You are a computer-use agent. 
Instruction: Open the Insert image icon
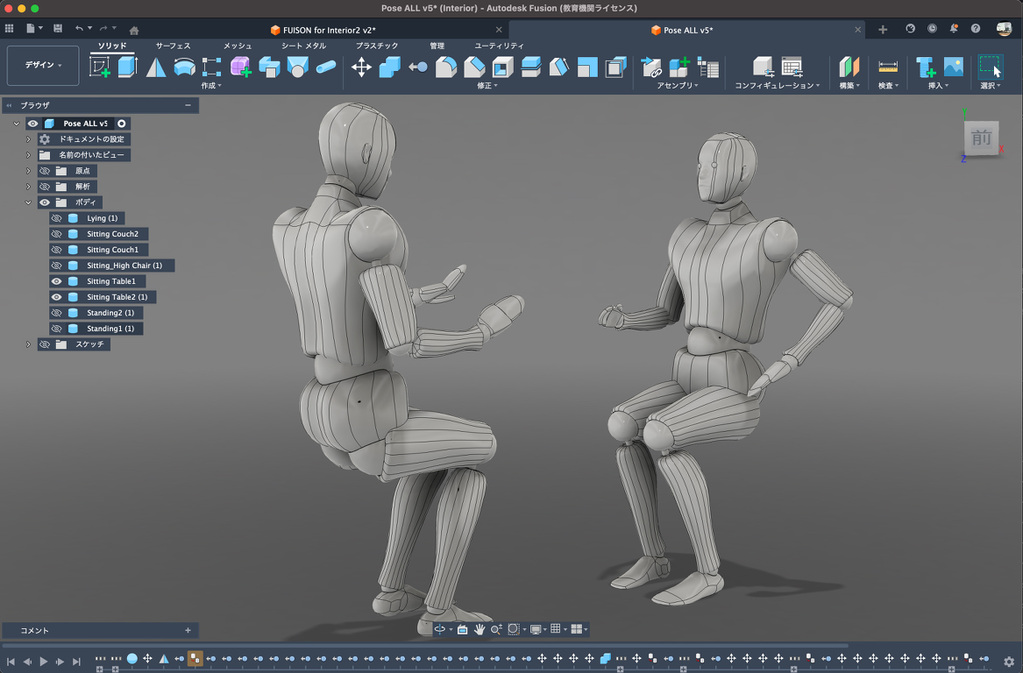tap(953, 67)
